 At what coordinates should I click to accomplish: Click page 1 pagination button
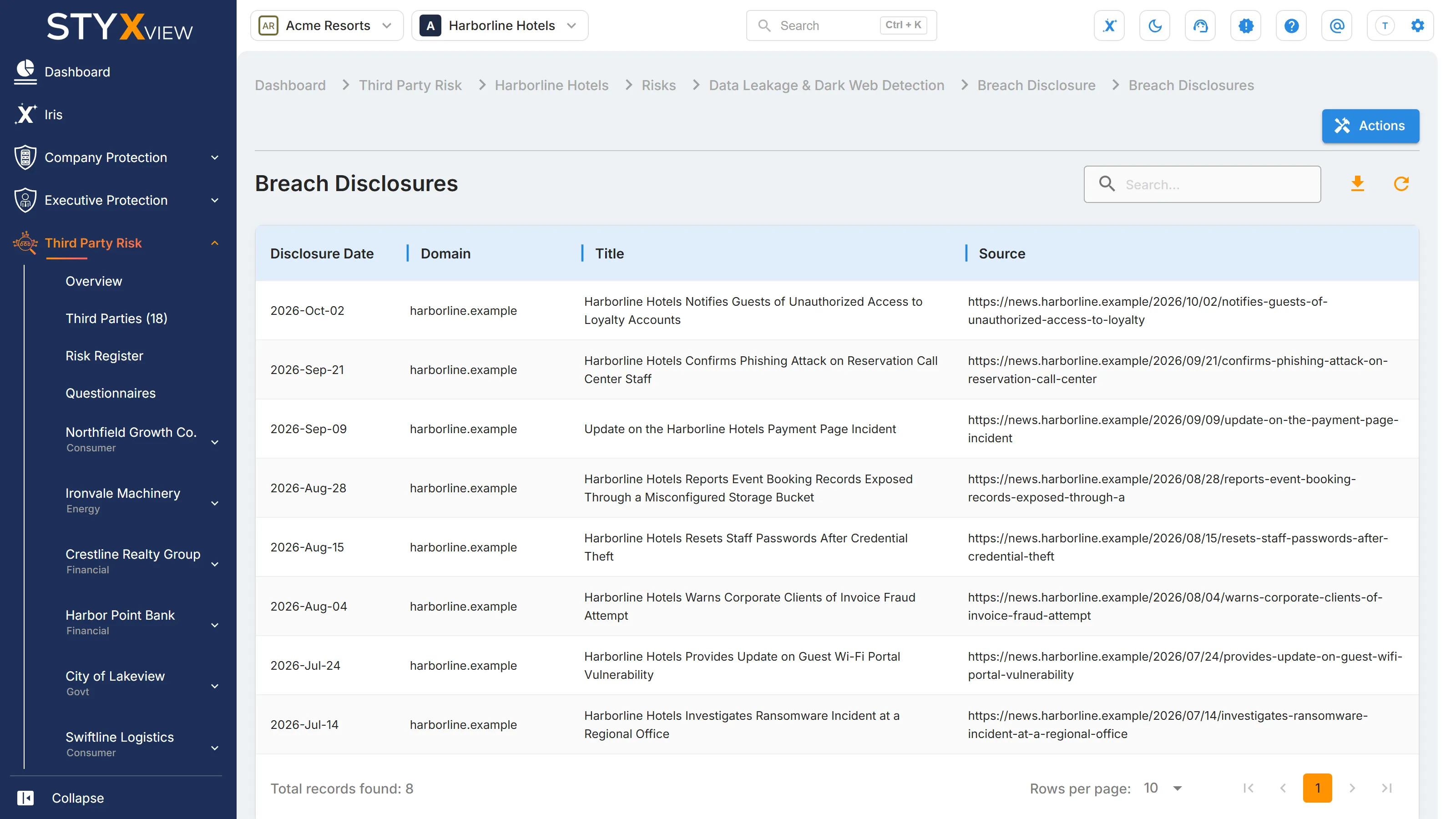(1317, 788)
